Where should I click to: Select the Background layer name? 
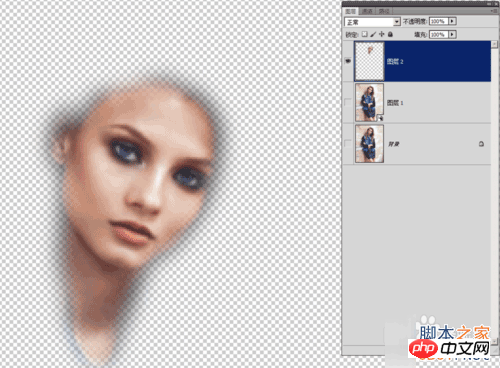[x=394, y=144]
